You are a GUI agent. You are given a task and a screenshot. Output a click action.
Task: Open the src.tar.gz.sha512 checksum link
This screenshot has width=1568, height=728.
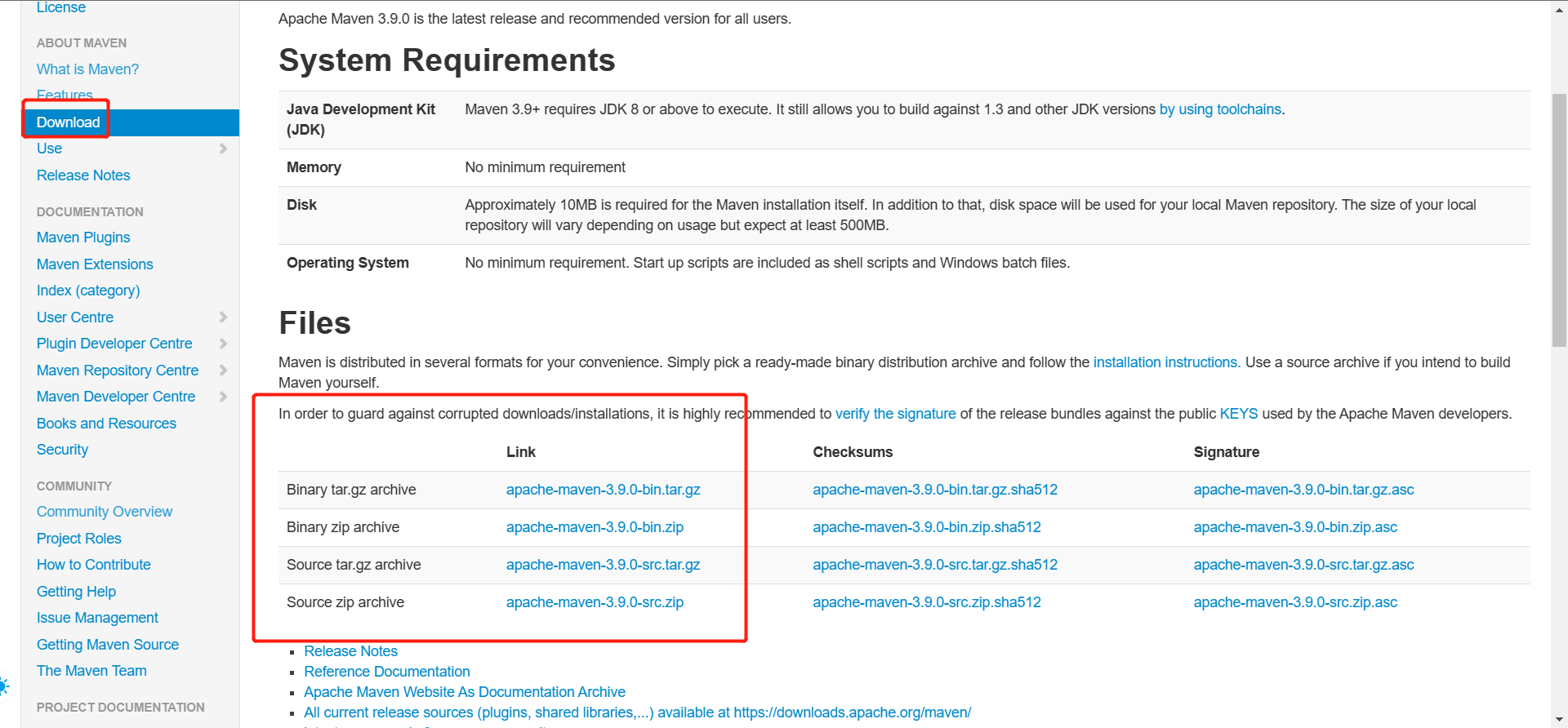935,565
